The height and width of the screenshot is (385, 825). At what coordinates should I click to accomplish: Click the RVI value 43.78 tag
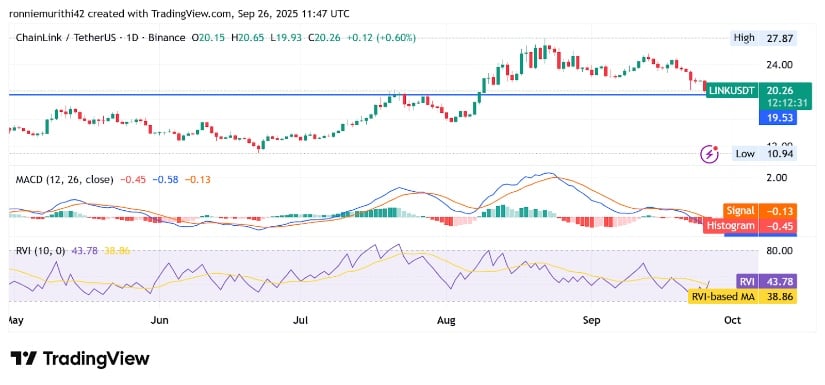[x=778, y=282]
